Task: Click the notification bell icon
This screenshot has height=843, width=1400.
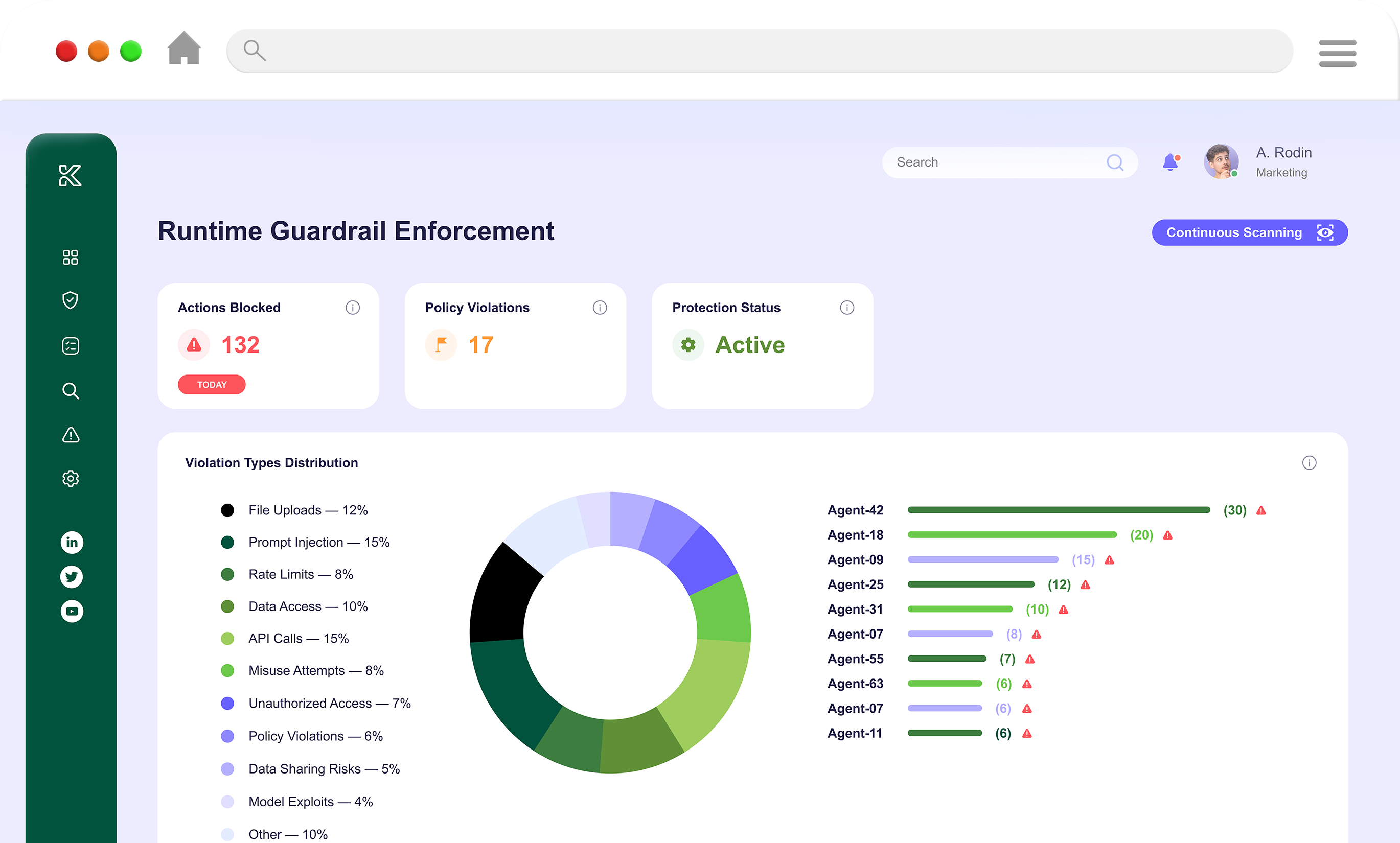Action: coord(1170,162)
